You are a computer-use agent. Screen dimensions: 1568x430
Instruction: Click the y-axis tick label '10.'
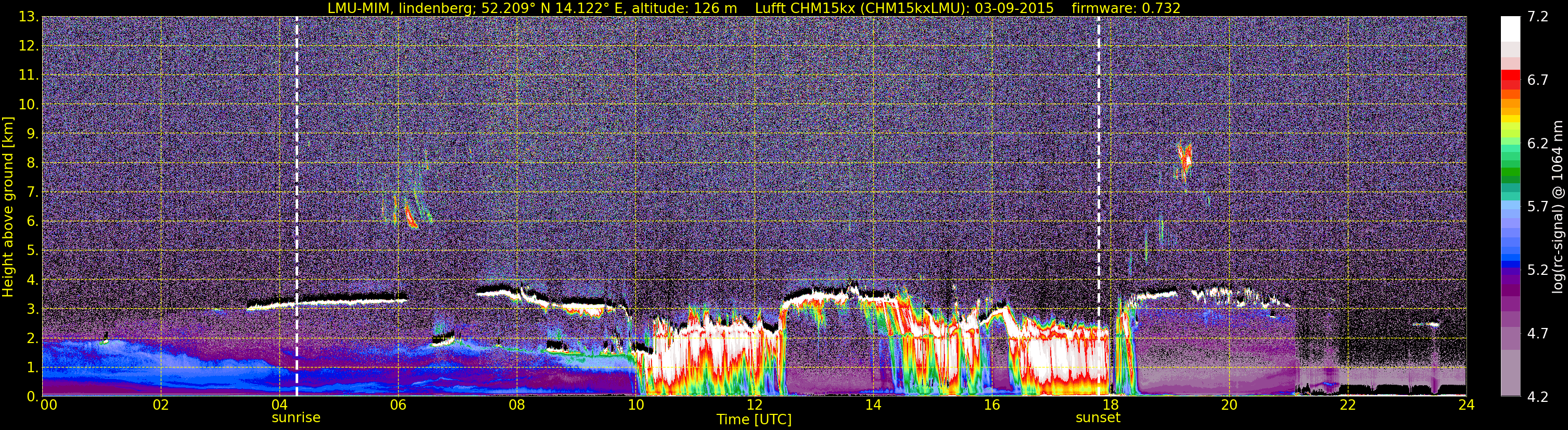point(29,105)
